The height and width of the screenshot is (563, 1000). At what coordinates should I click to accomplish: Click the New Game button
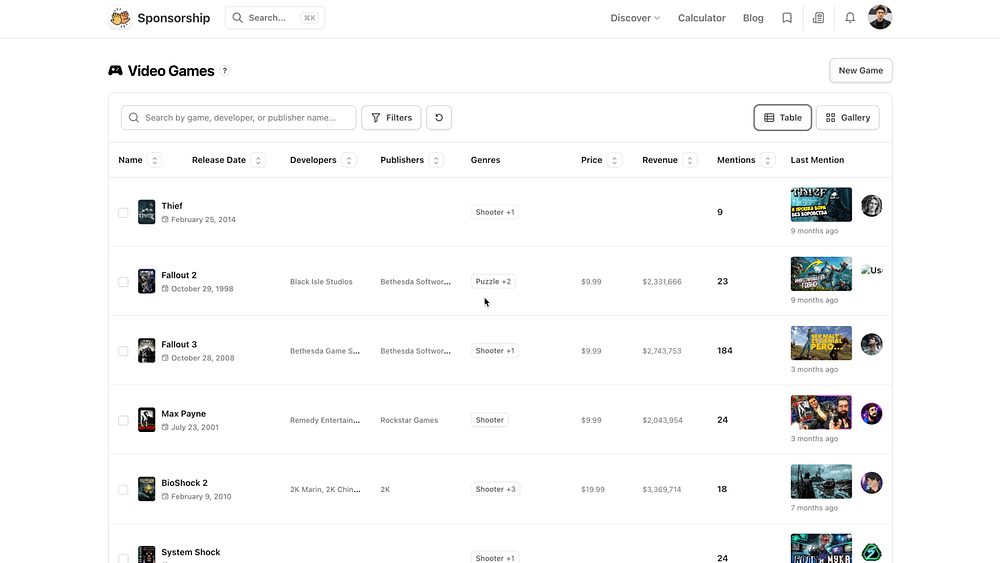861,70
